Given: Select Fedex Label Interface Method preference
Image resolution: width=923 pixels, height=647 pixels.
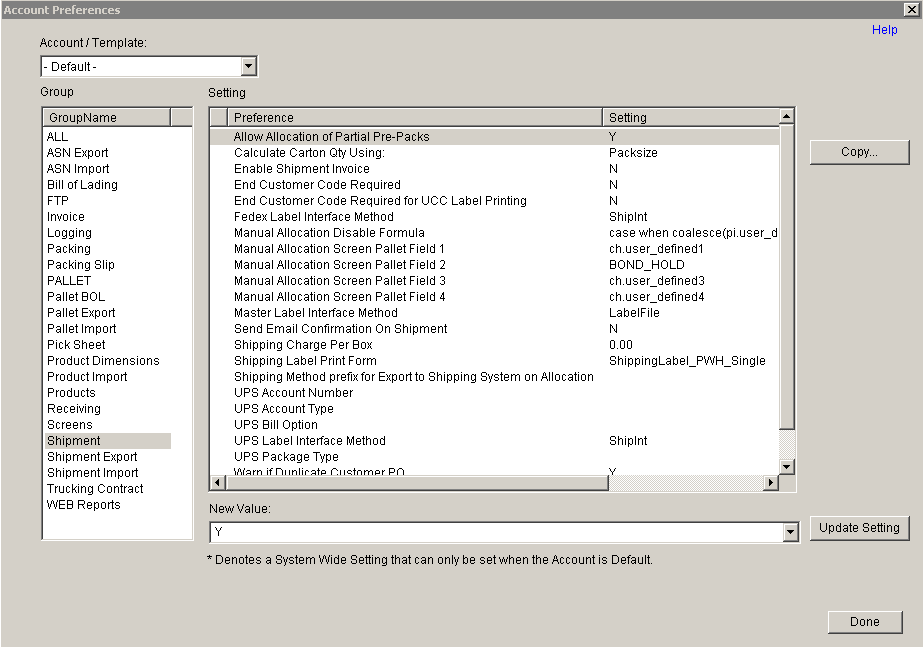Looking at the screenshot, I should (x=494, y=217).
